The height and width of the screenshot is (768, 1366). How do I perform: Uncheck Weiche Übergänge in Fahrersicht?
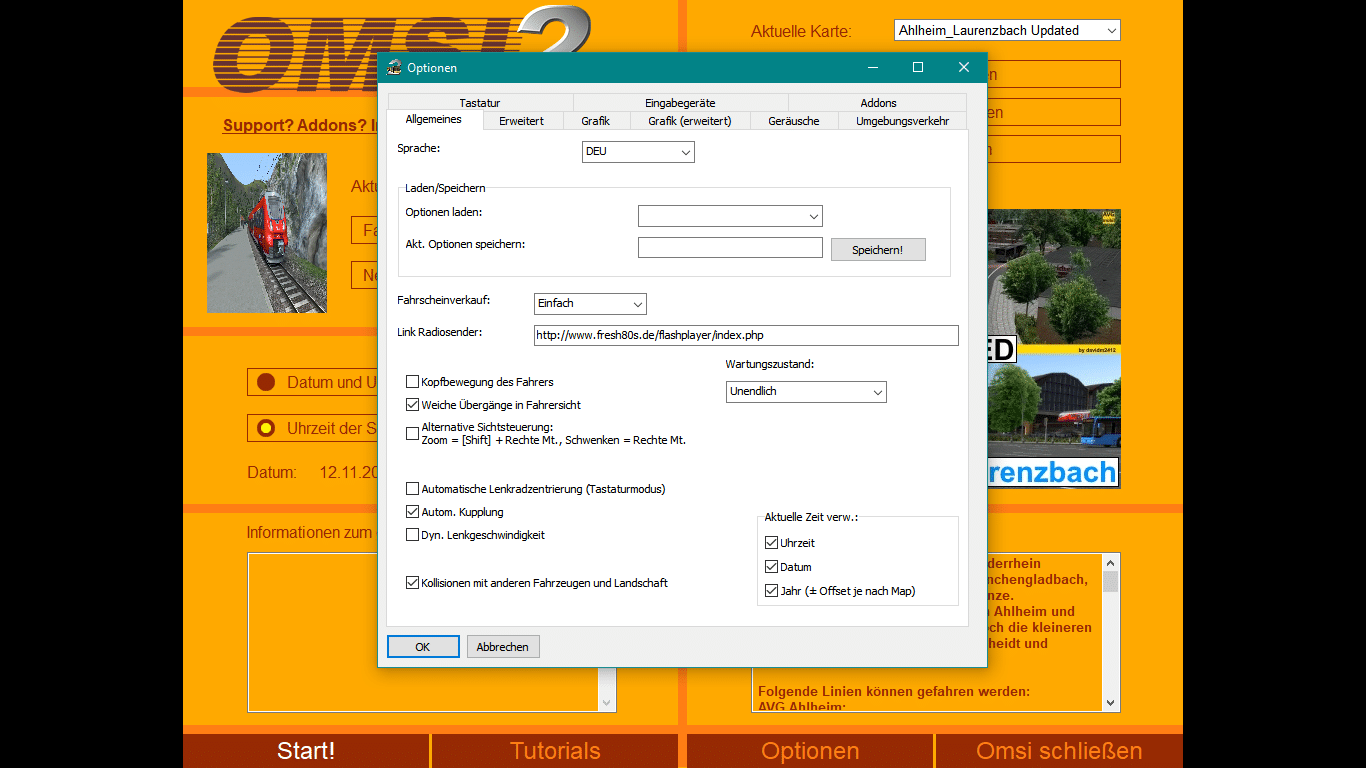tap(412, 405)
